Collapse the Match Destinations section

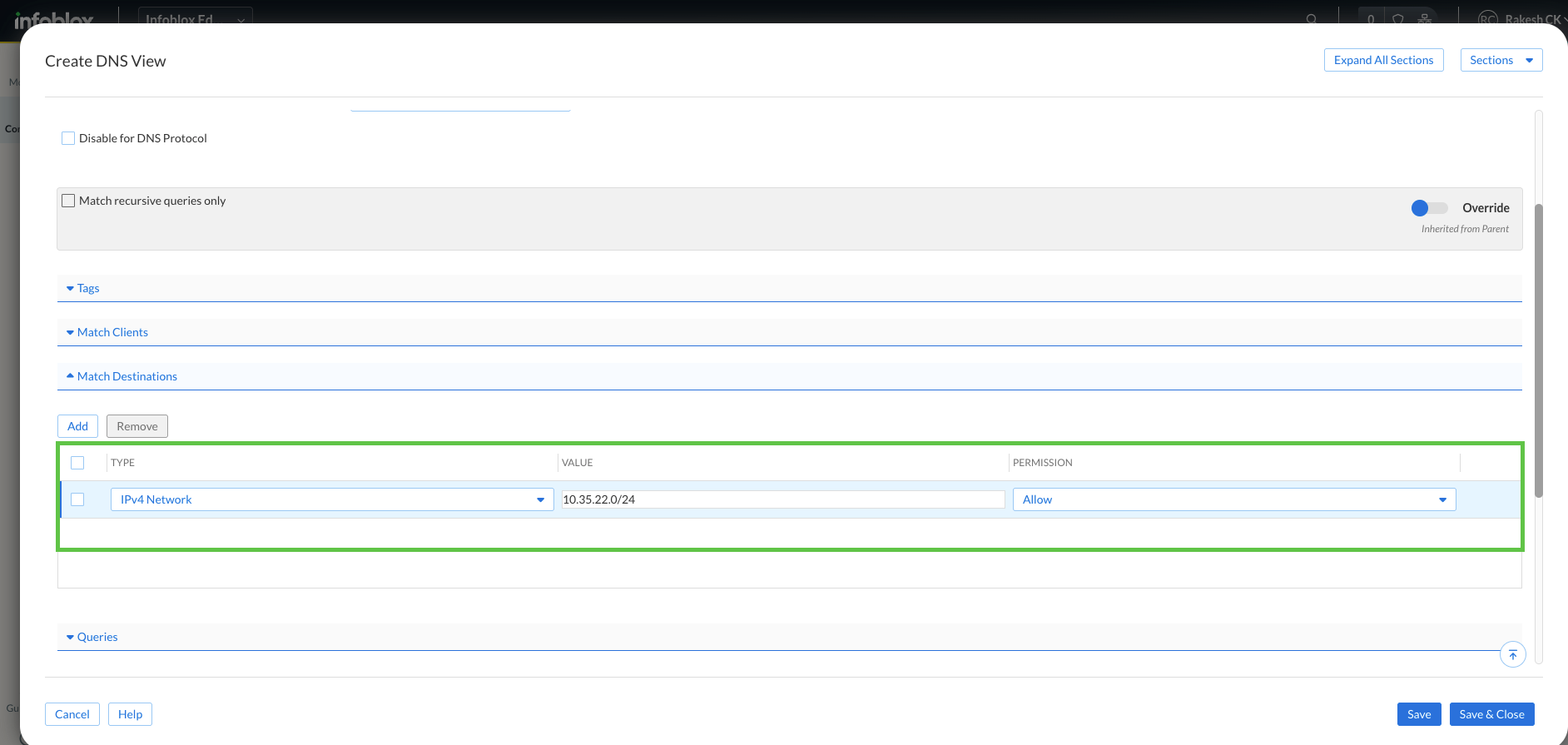(127, 376)
